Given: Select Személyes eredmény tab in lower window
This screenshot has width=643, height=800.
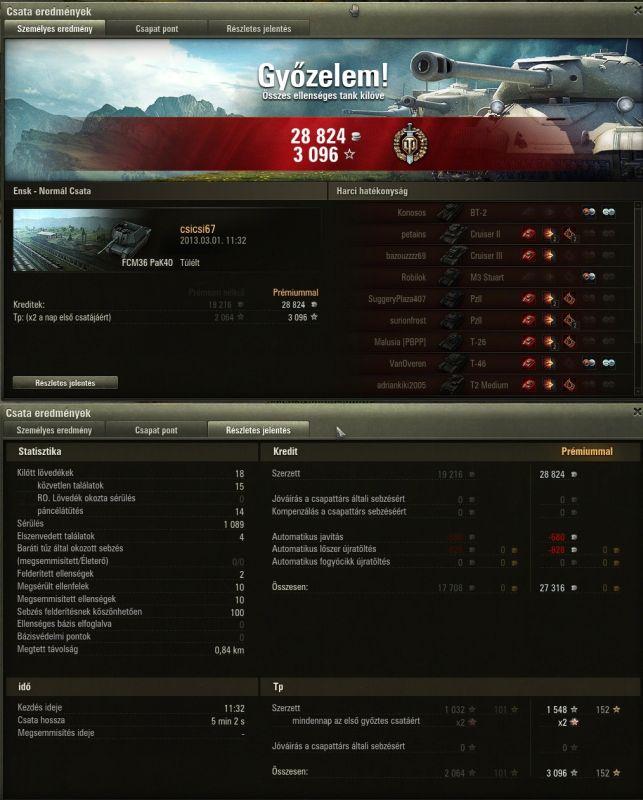Looking at the screenshot, I should (x=54, y=430).
